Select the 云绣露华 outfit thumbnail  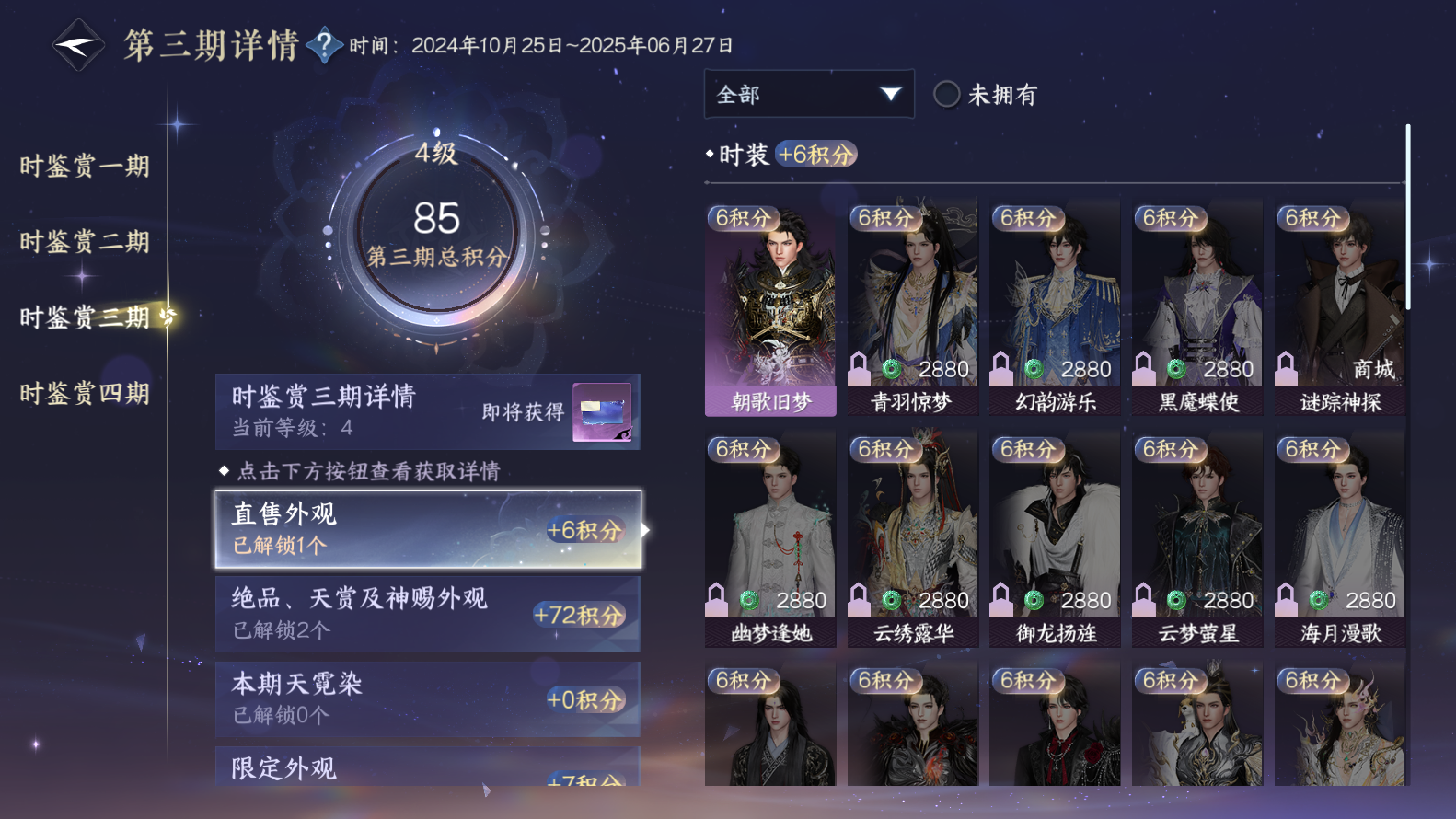tap(913, 538)
